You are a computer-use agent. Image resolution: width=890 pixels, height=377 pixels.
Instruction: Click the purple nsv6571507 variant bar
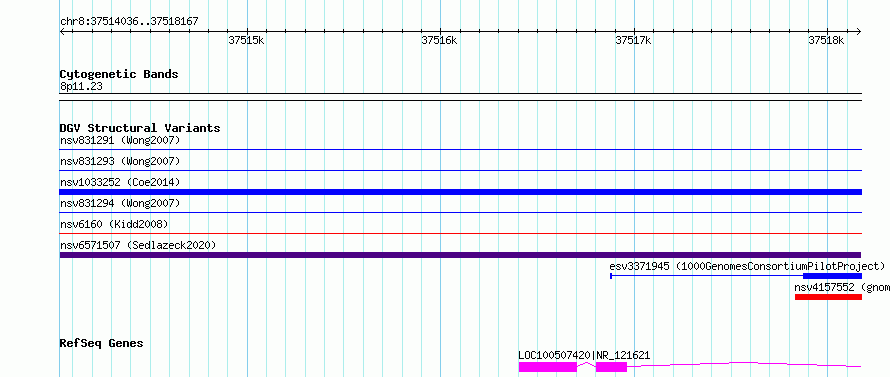click(460, 255)
